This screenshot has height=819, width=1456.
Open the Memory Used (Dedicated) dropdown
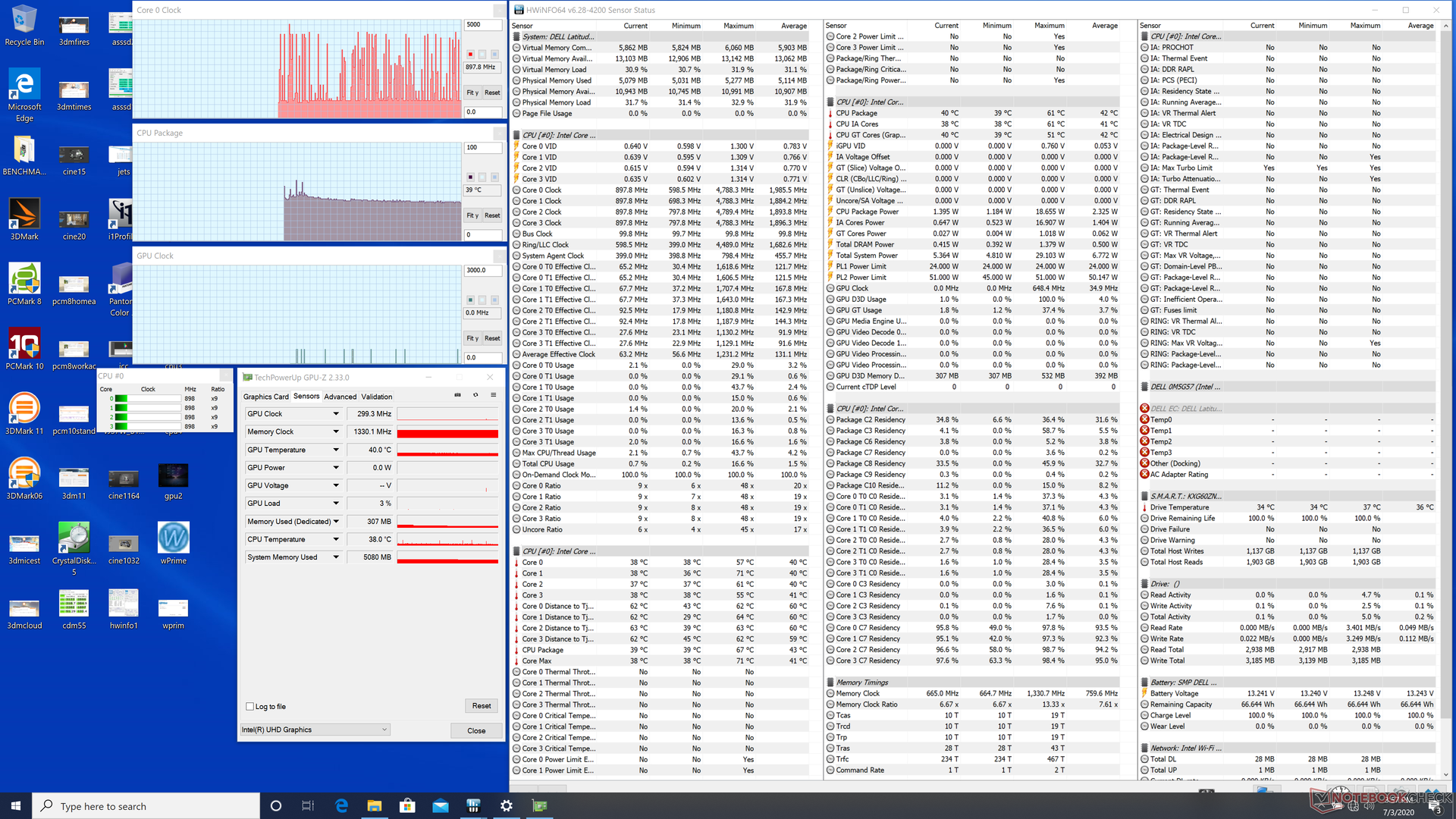336,522
